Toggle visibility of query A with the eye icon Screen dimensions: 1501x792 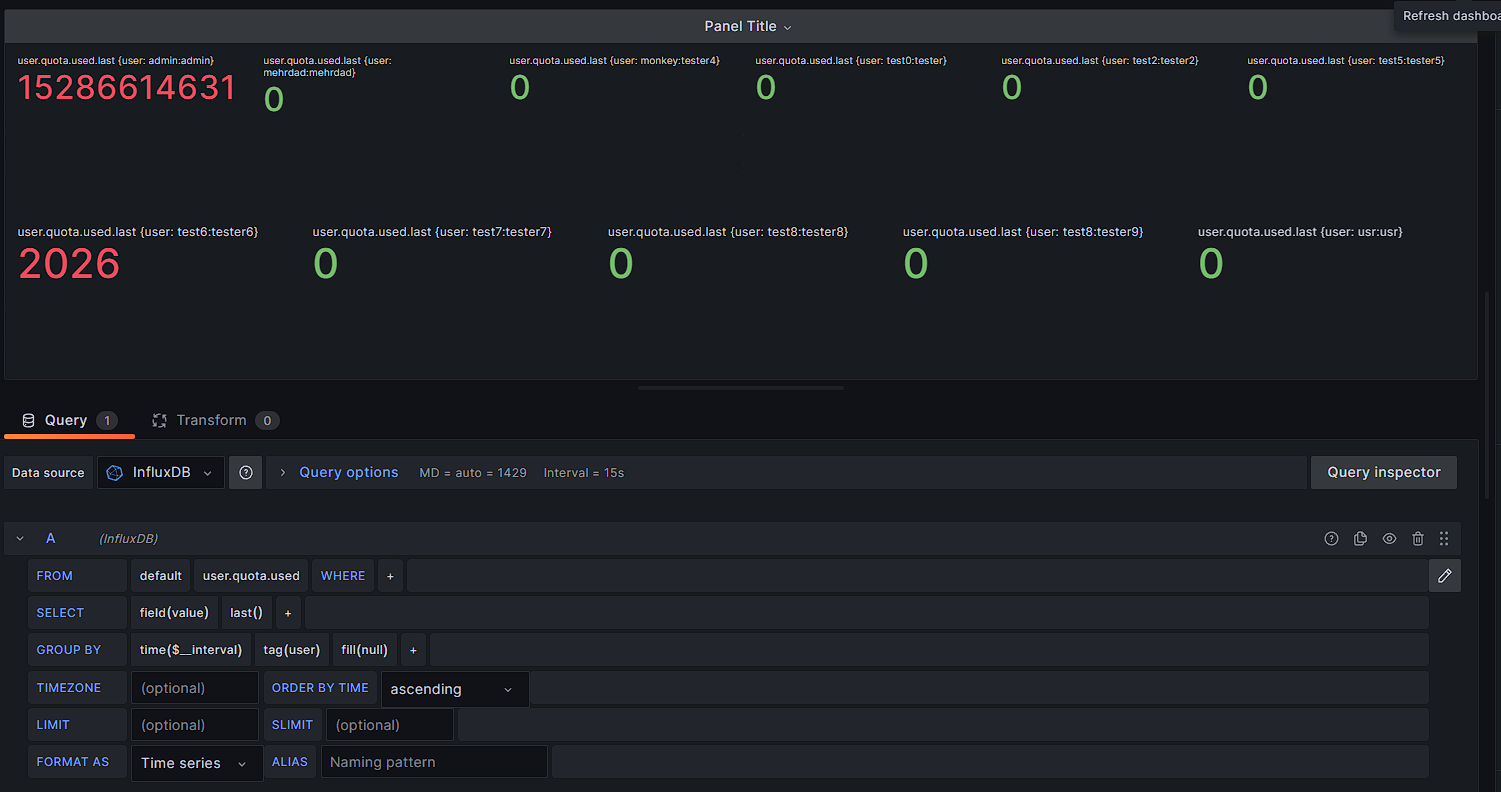click(x=1389, y=539)
